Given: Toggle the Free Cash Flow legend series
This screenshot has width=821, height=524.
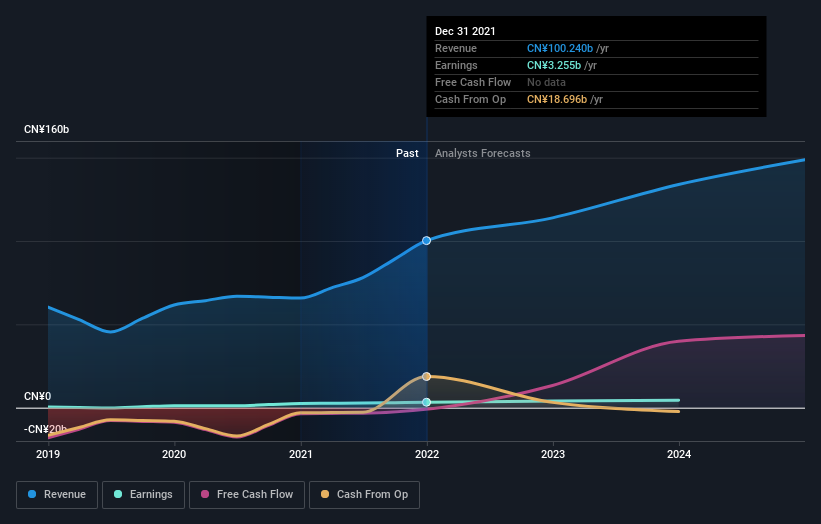Looking at the screenshot, I should [247, 495].
